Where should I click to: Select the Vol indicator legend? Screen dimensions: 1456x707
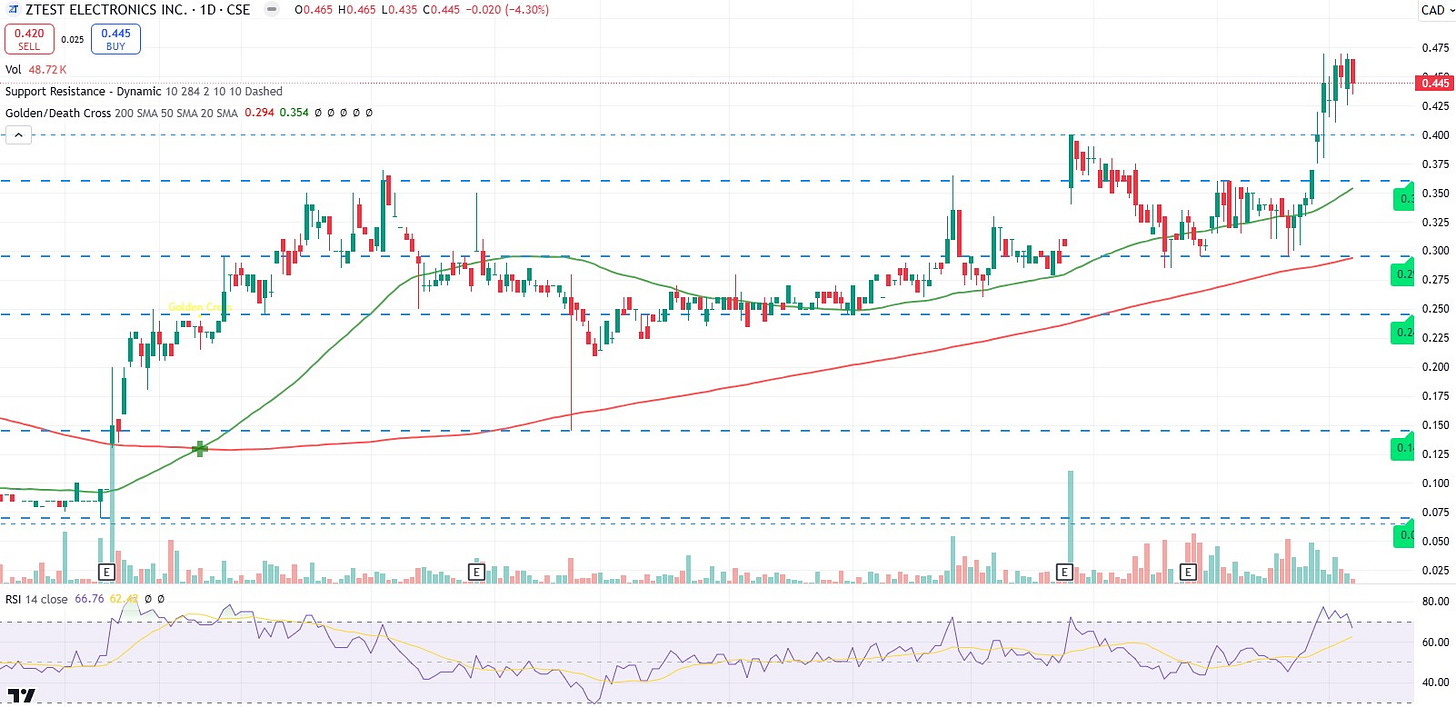[14, 70]
